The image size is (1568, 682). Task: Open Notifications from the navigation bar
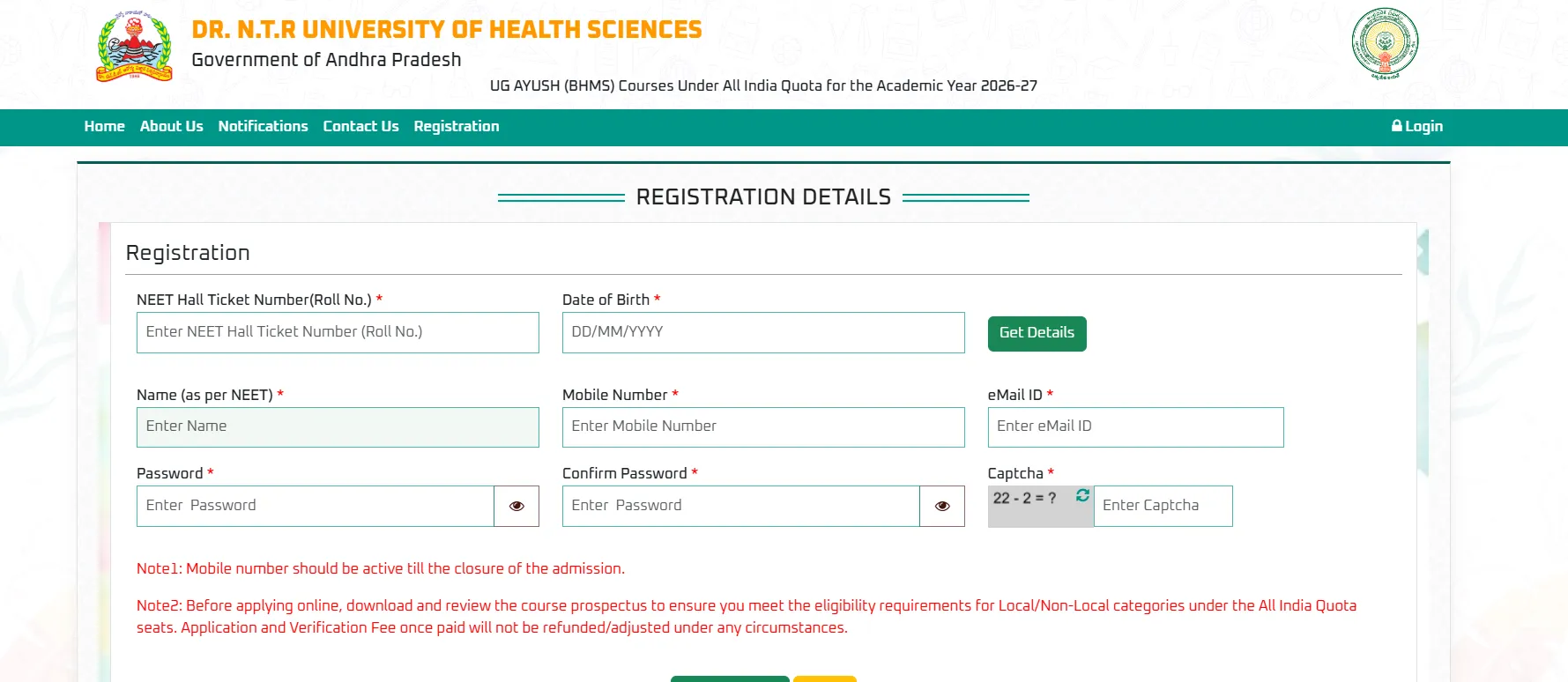point(263,126)
